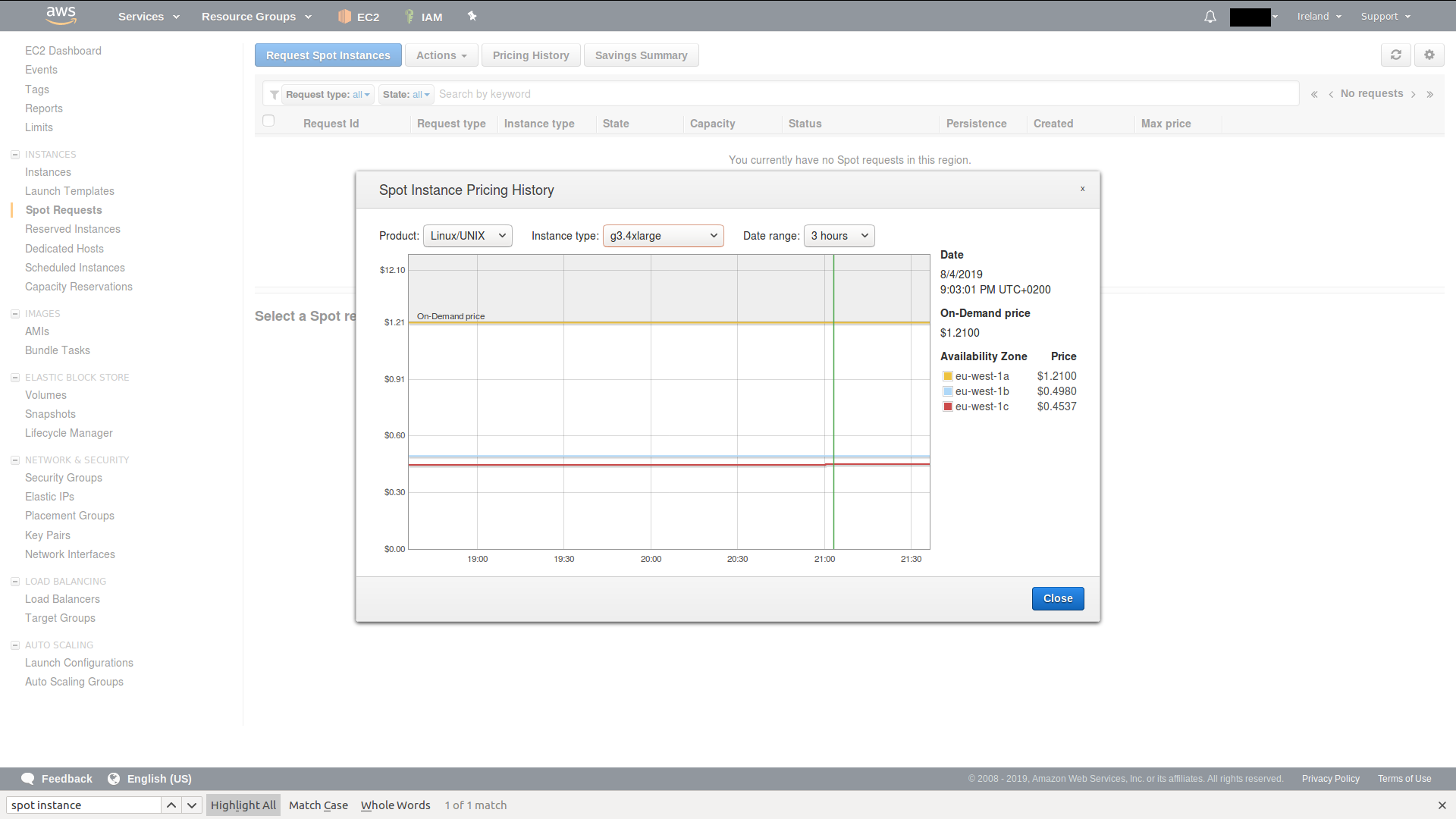The height and width of the screenshot is (819, 1456).
Task: Open the Instance type g3.4xlarge dropdown
Action: click(x=664, y=236)
